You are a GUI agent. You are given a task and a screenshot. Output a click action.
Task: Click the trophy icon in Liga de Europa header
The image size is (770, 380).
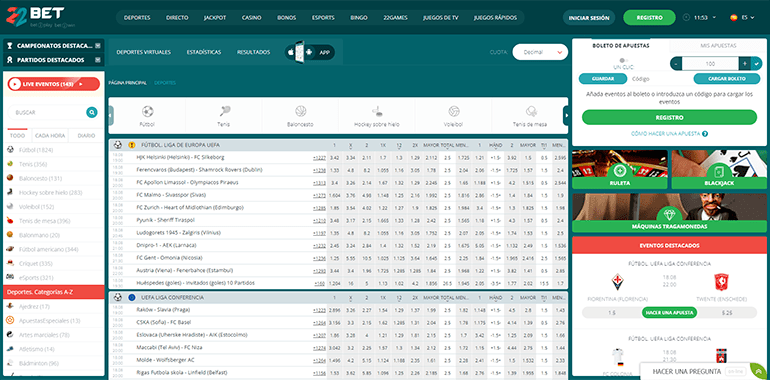(131, 145)
